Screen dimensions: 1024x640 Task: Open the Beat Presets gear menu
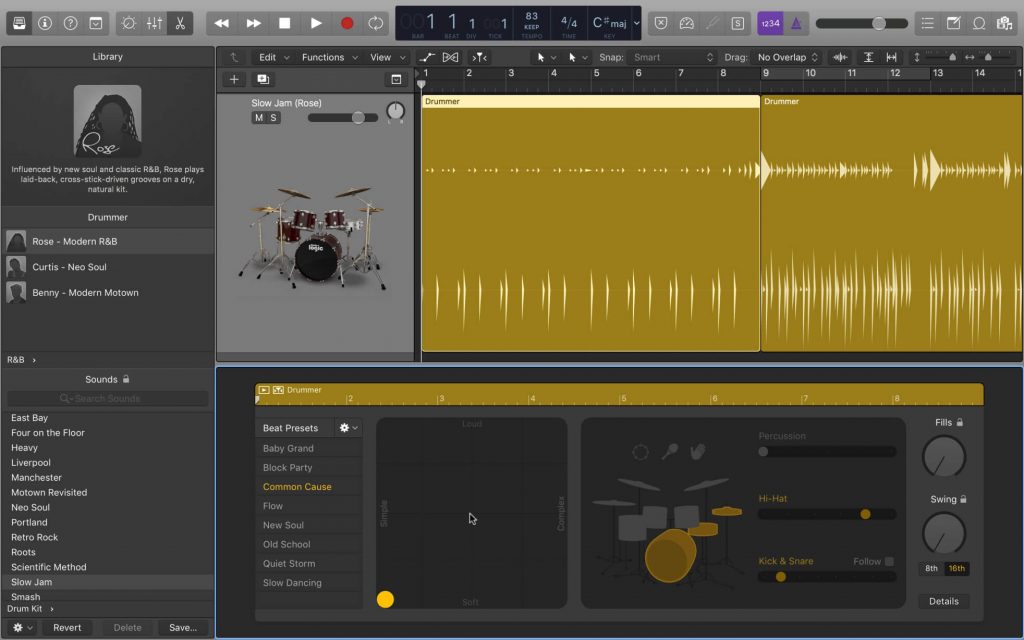point(348,428)
